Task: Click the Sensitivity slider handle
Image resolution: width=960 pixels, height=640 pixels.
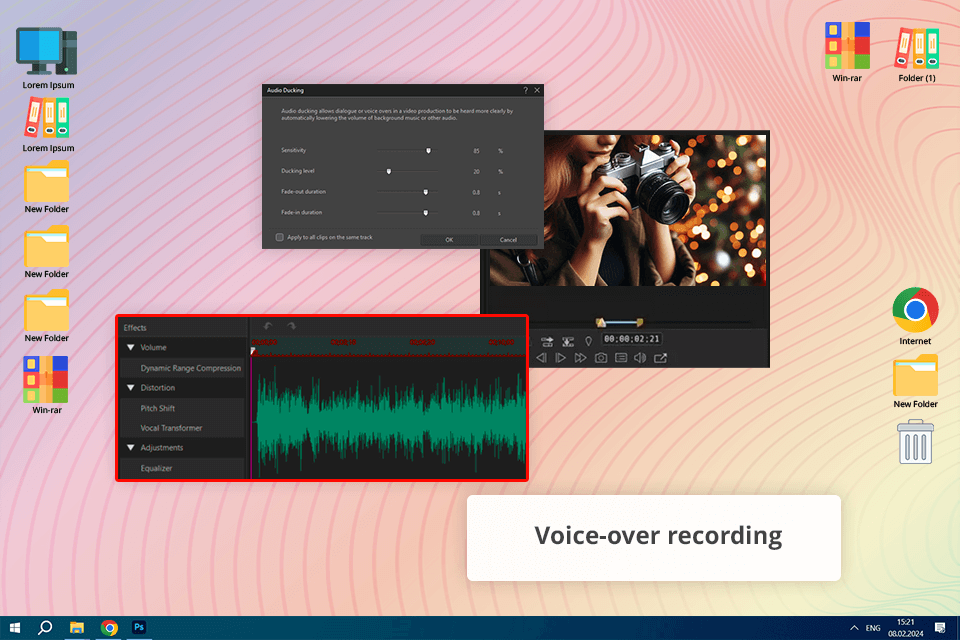Action: pyautogui.click(x=429, y=151)
